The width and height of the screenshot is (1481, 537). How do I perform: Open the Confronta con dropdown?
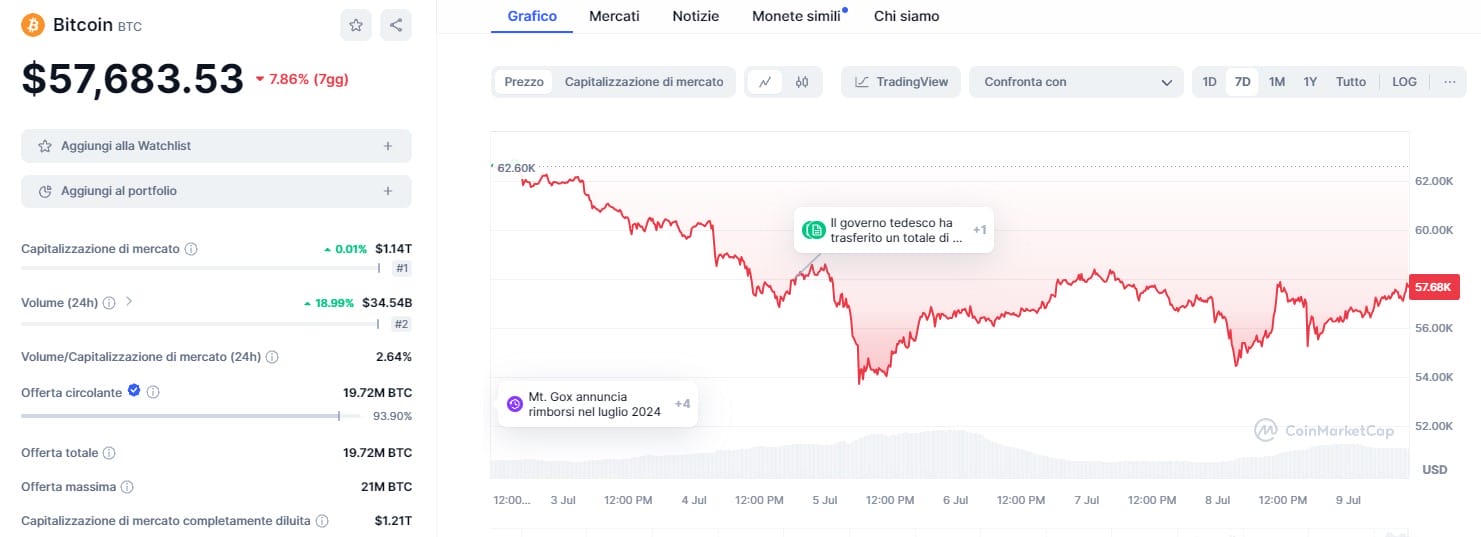(1076, 82)
